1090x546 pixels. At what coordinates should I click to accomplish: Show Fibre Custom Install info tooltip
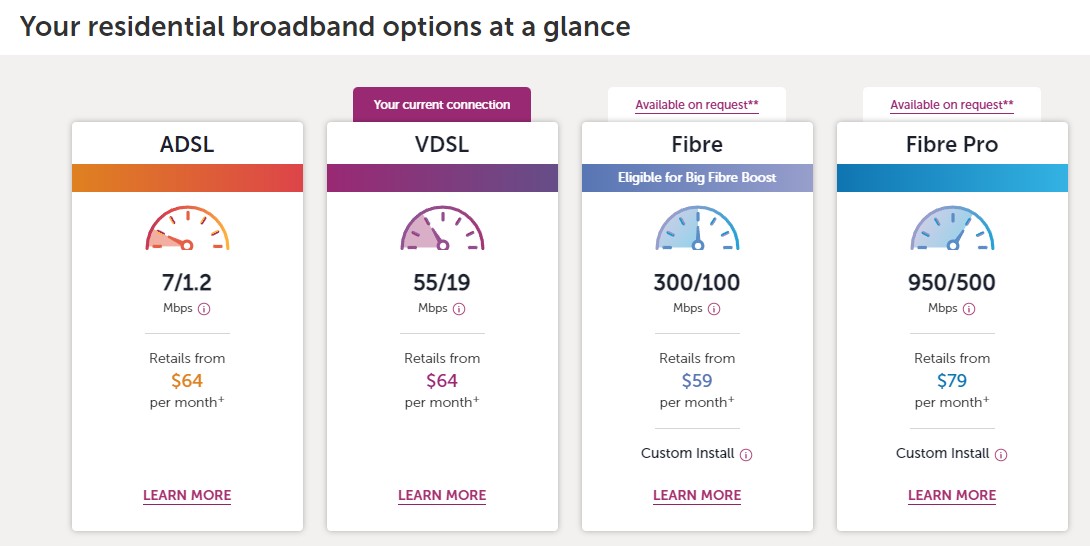[746, 454]
